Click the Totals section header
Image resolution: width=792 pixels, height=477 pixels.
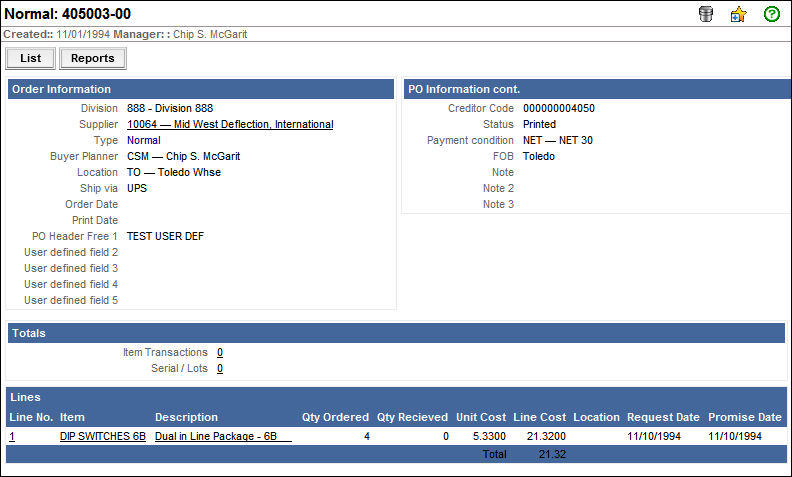[29, 333]
